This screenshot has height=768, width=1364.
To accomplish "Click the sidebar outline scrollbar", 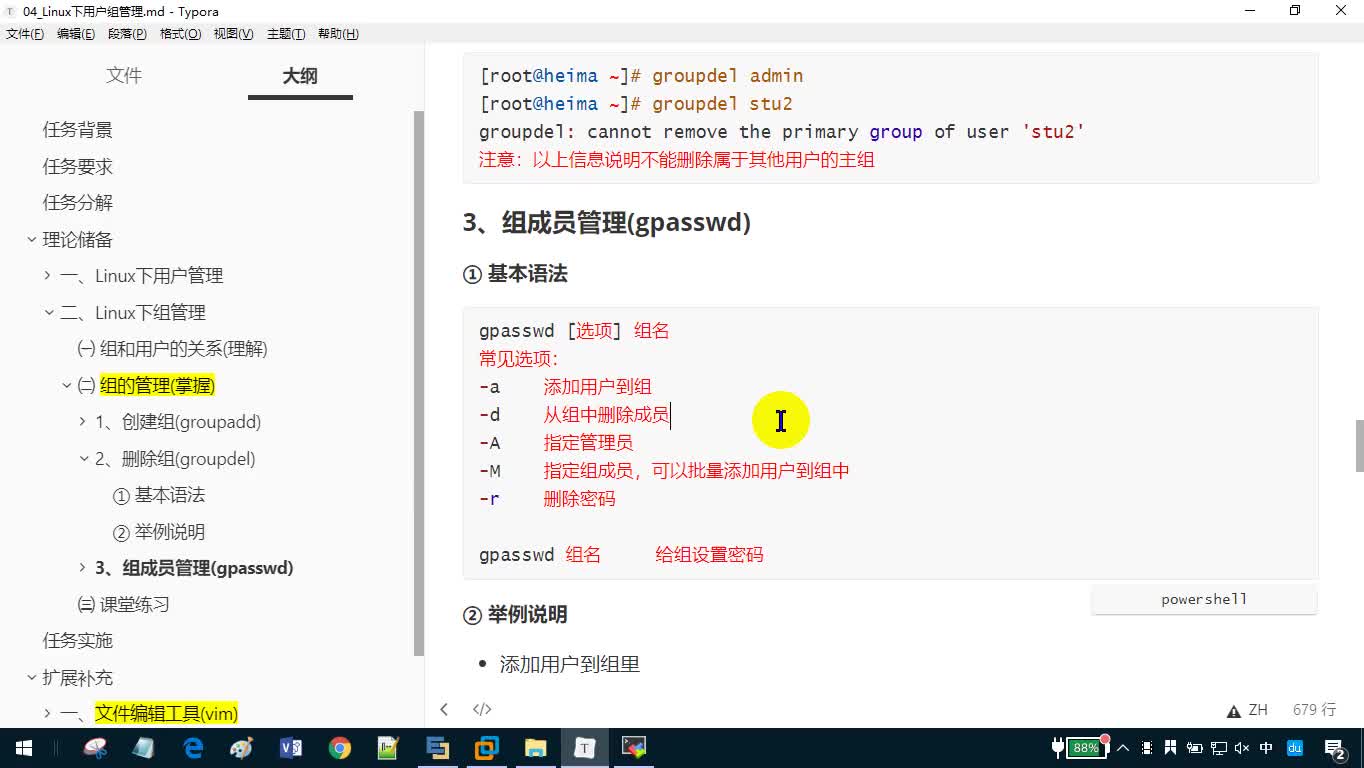I will point(418,383).
